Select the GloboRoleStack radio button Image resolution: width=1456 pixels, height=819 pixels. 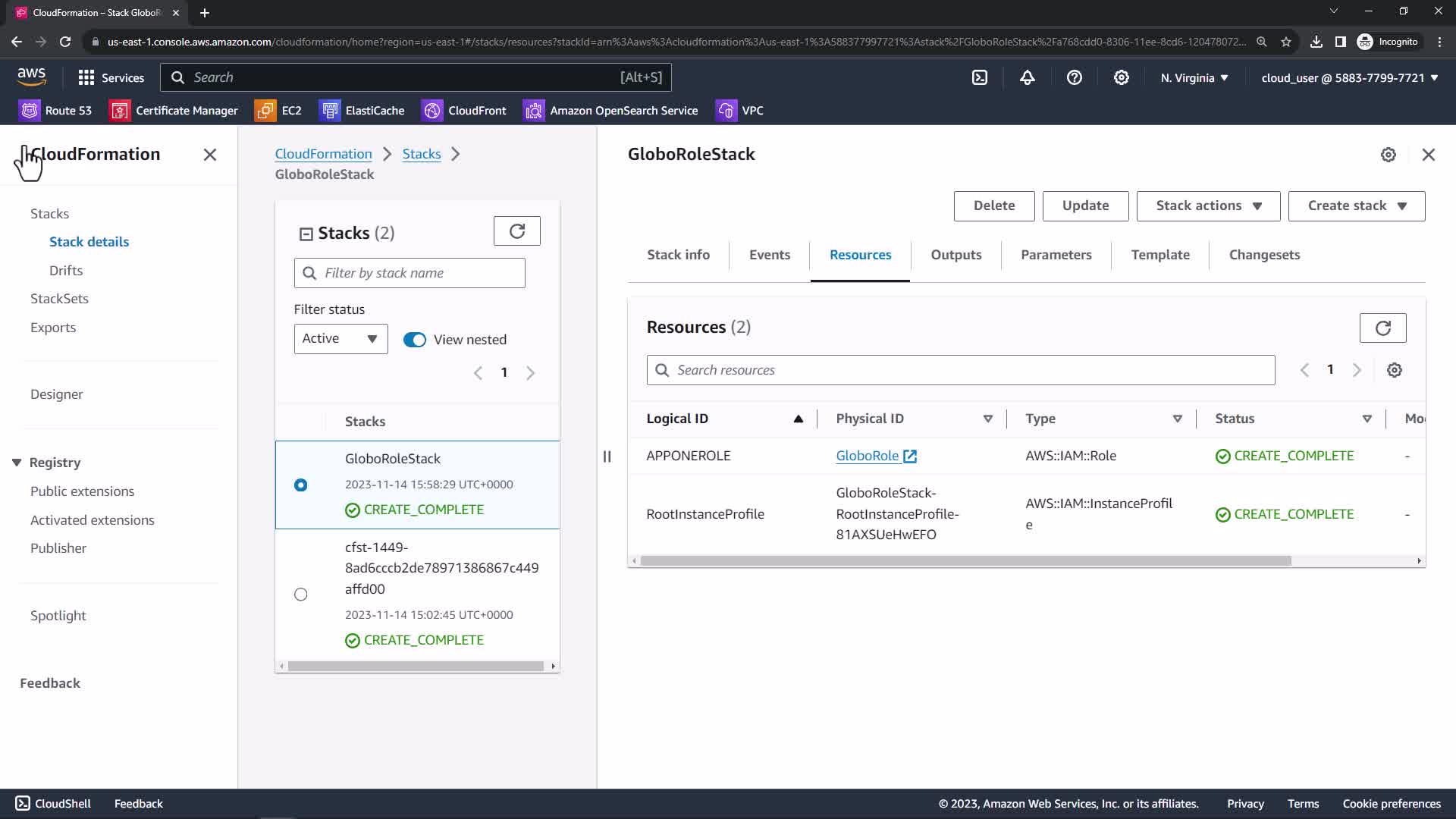[300, 485]
